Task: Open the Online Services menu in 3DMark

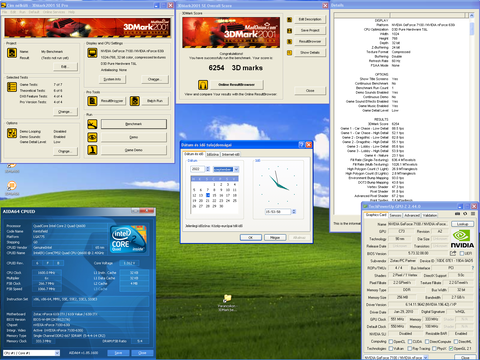Action: (54, 12)
